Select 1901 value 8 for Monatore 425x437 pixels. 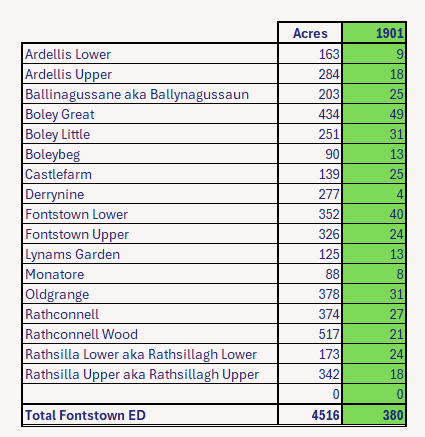(374, 274)
